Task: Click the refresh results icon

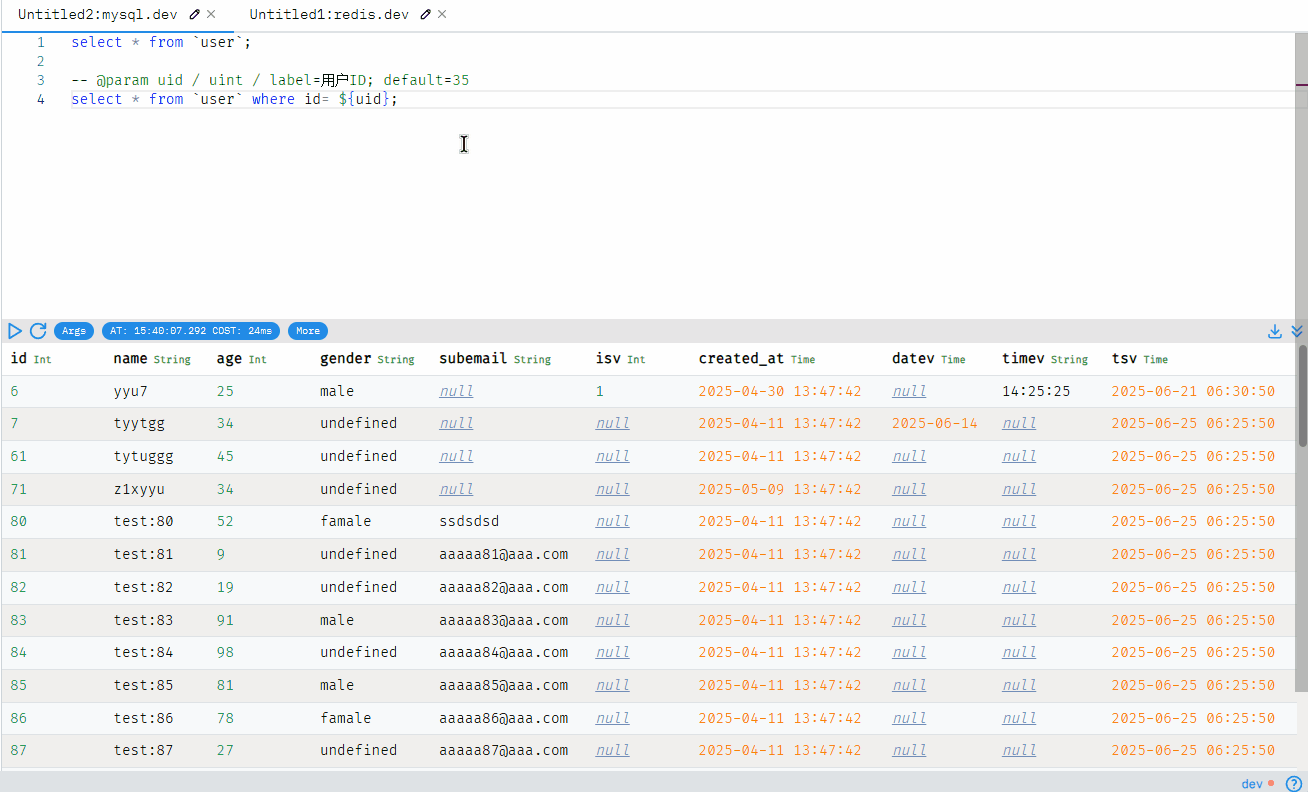Action: coord(38,331)
